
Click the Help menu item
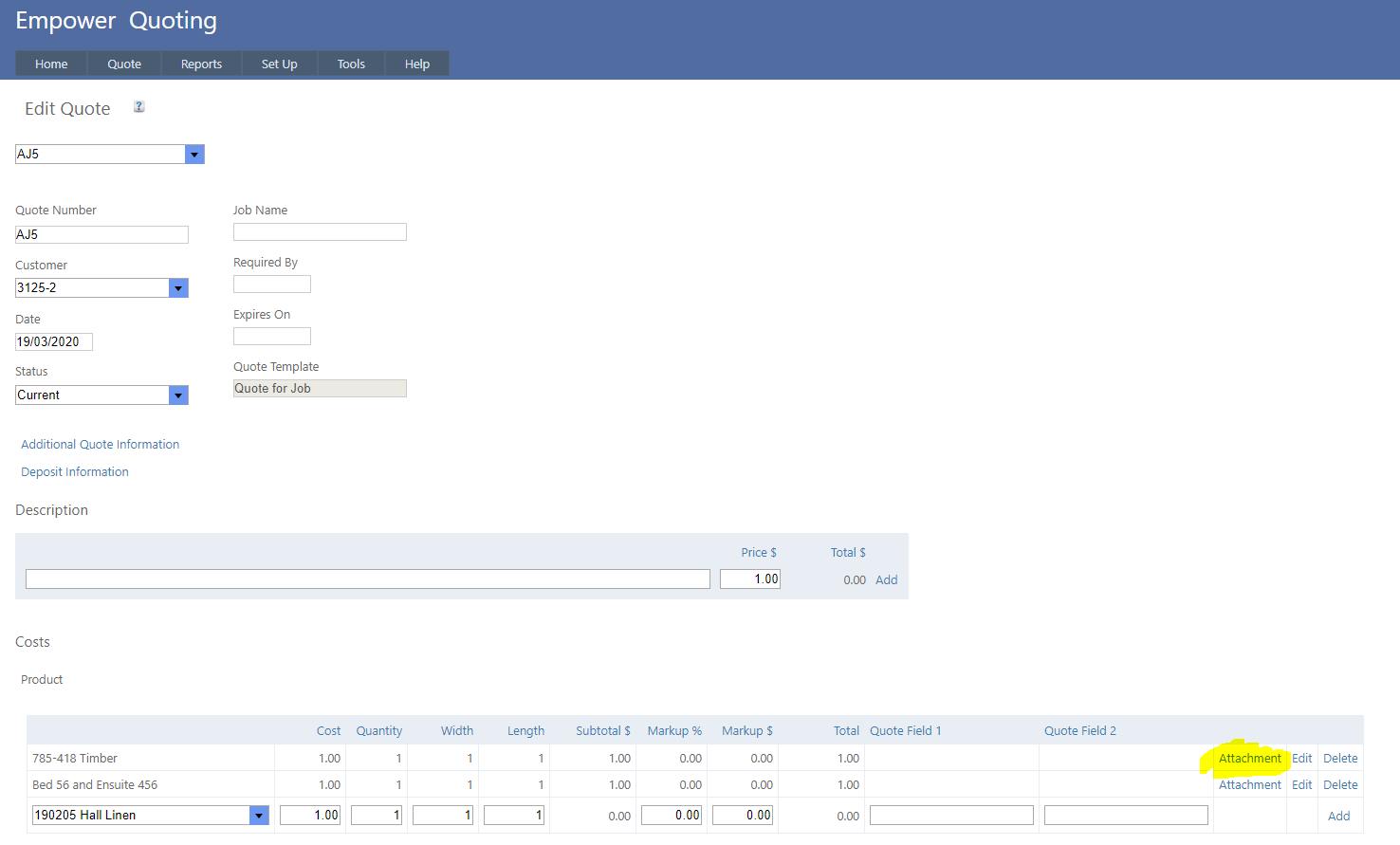coord(416,64)
